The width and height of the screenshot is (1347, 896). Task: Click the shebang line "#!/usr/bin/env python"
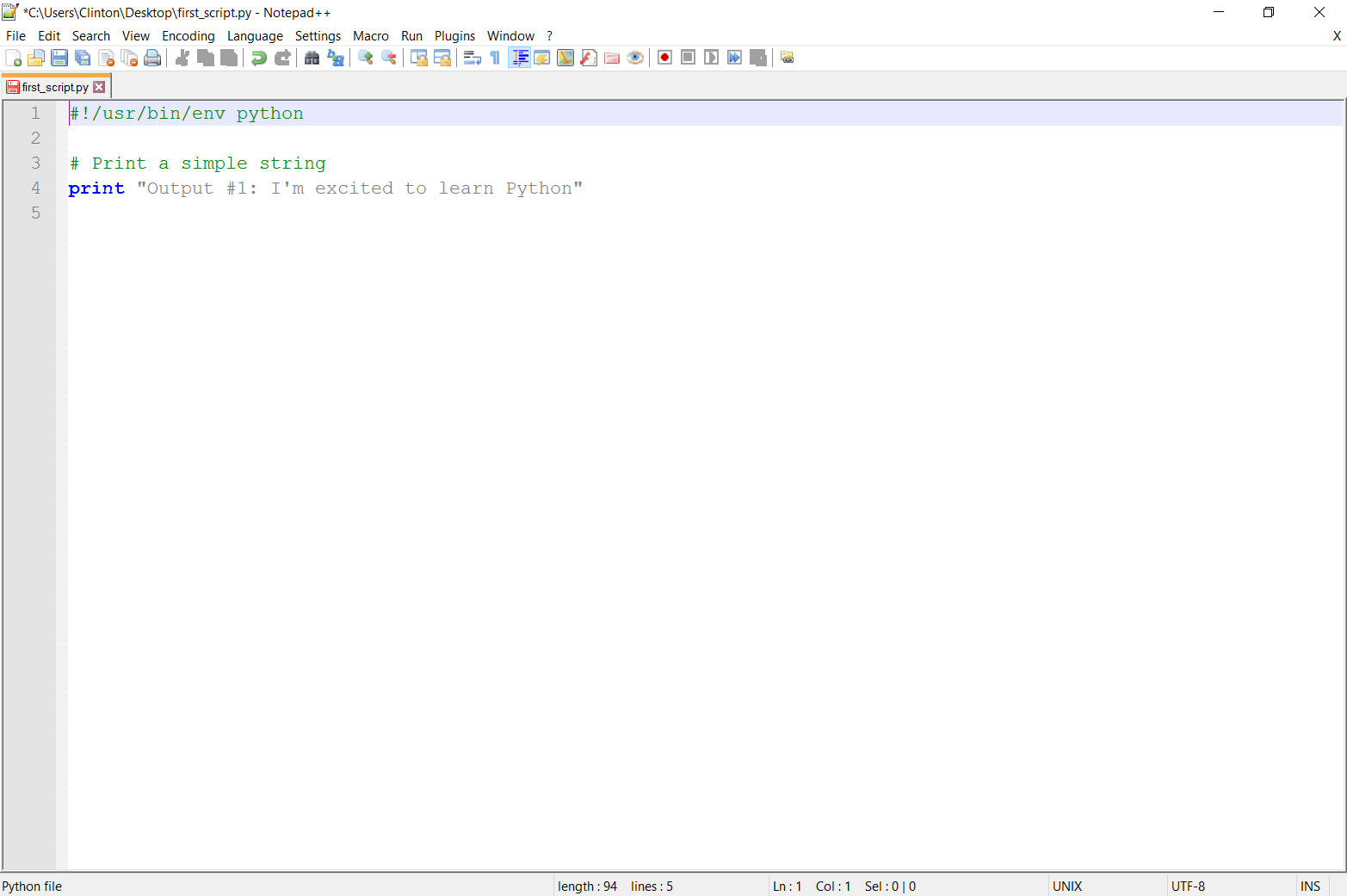[x=186, y=114]
